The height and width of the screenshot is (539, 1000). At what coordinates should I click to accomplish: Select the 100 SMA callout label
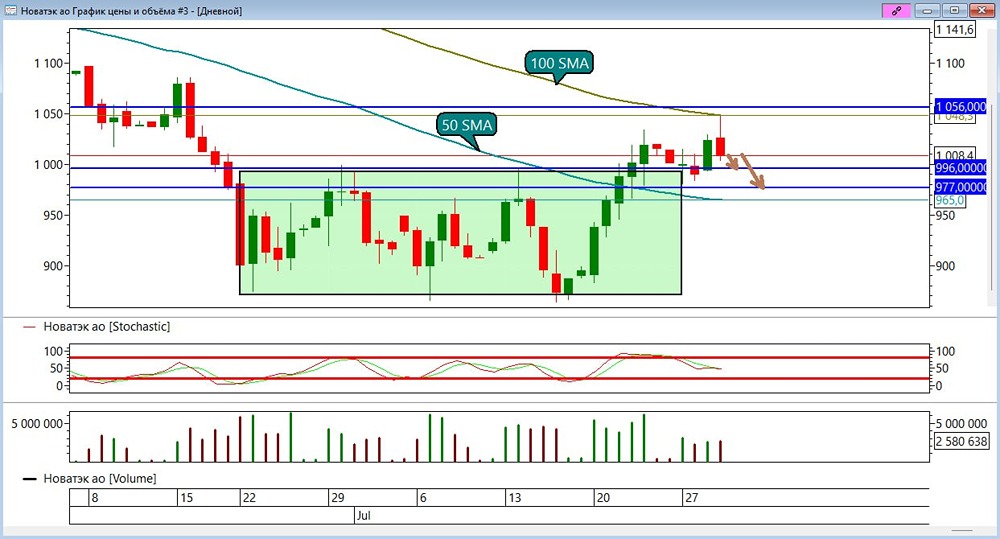(559, 63)
